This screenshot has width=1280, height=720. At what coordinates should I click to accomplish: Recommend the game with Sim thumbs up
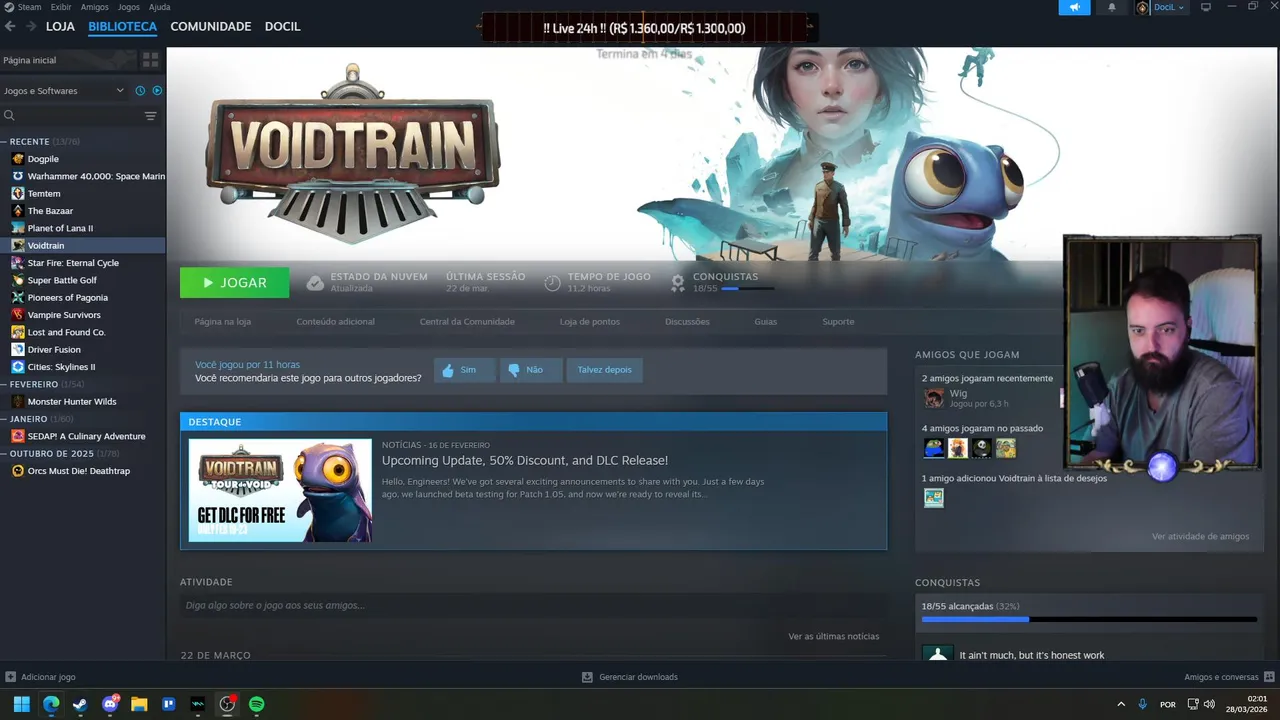click(465, 370)
